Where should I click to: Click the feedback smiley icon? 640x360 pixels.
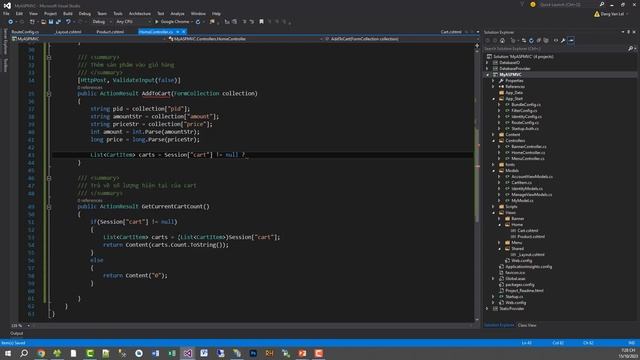click(x=533, y=4)
